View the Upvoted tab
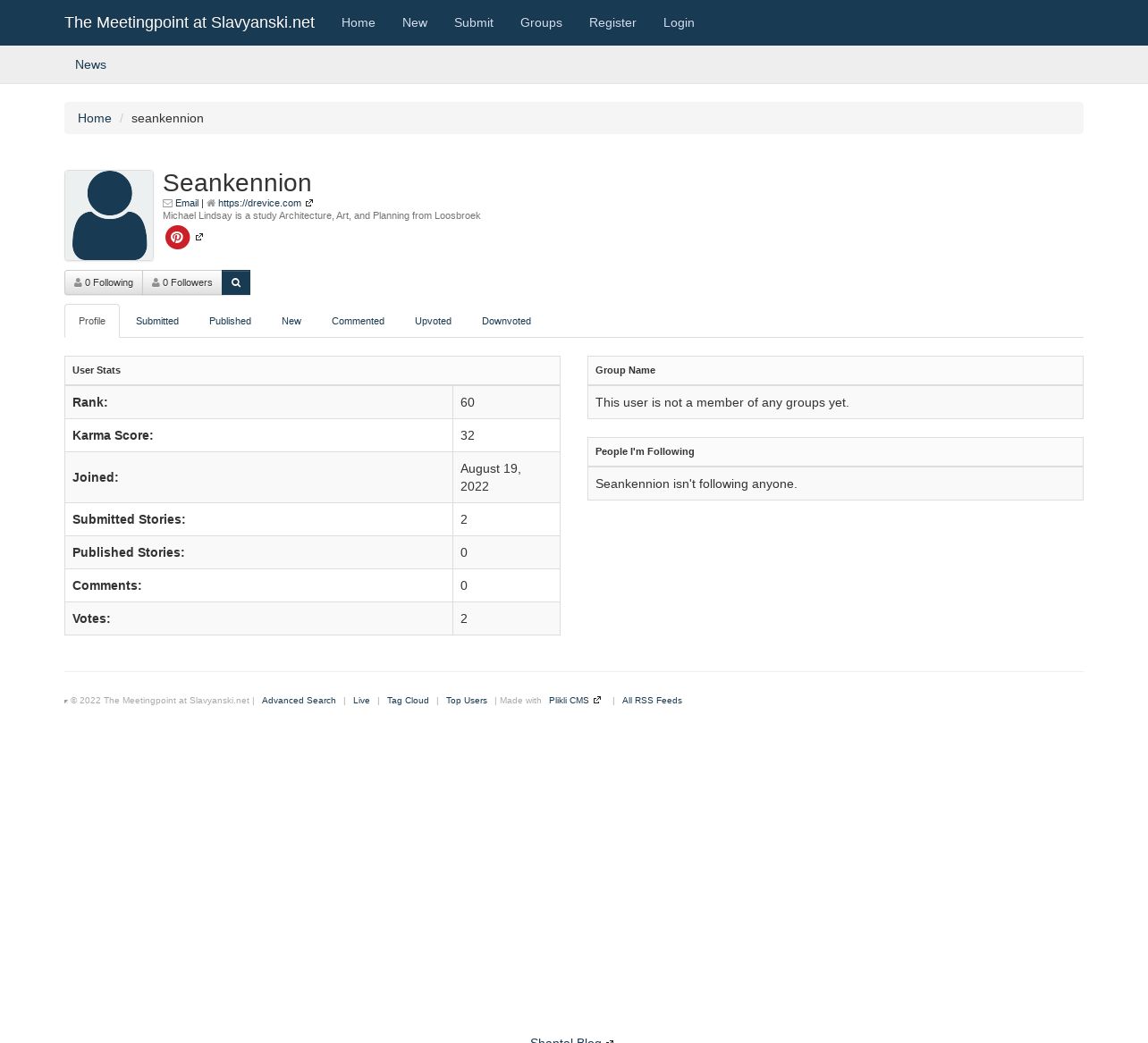The image size is (1148, 1043). (433, 321)
